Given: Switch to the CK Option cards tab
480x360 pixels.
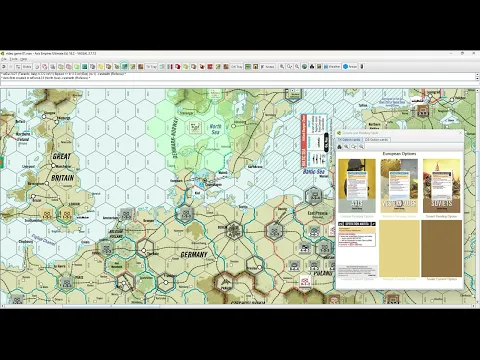Looking at the screenshot, I should [377, 140].
